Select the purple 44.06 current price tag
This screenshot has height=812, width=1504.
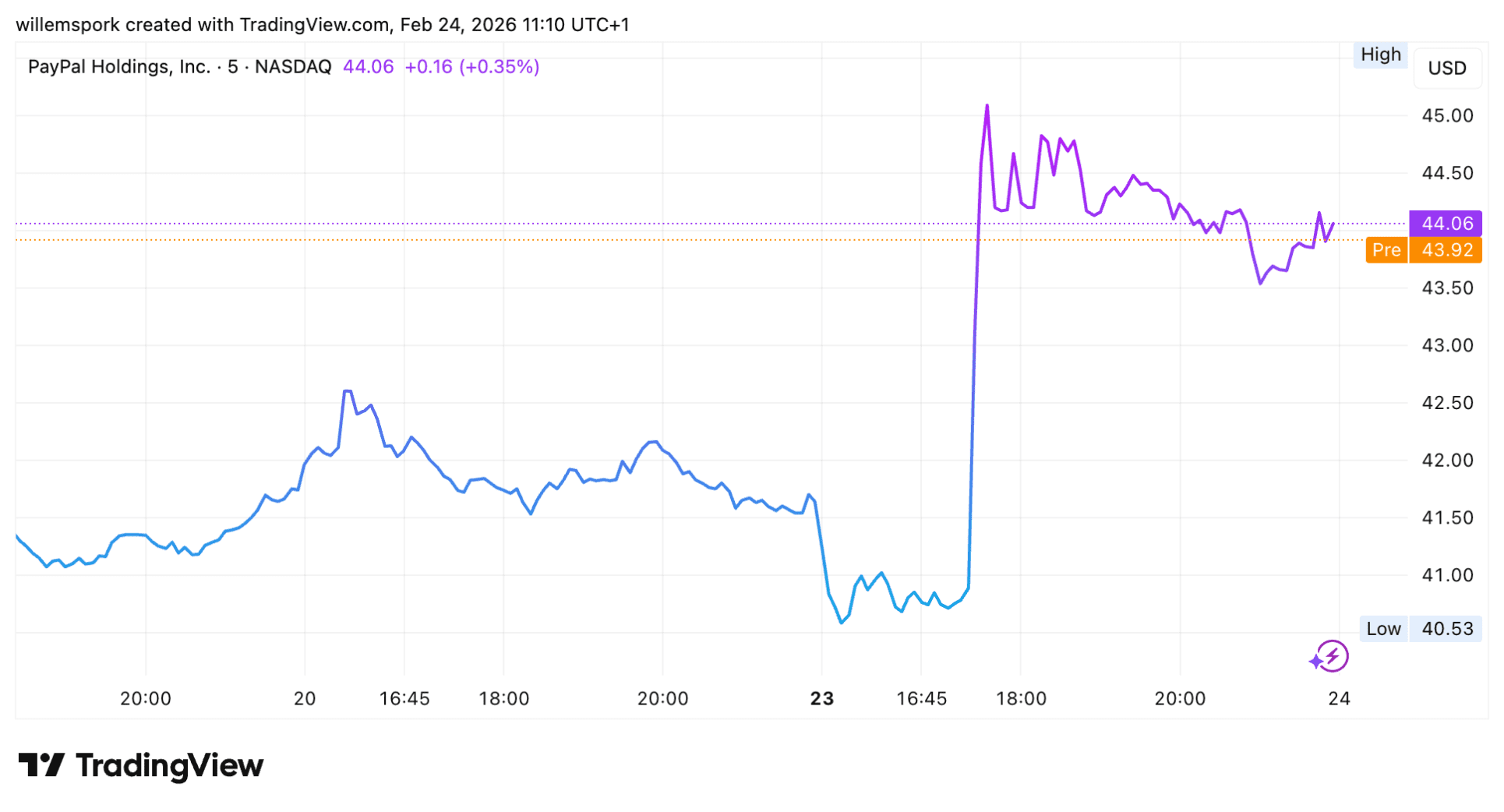pos(1446,224)
